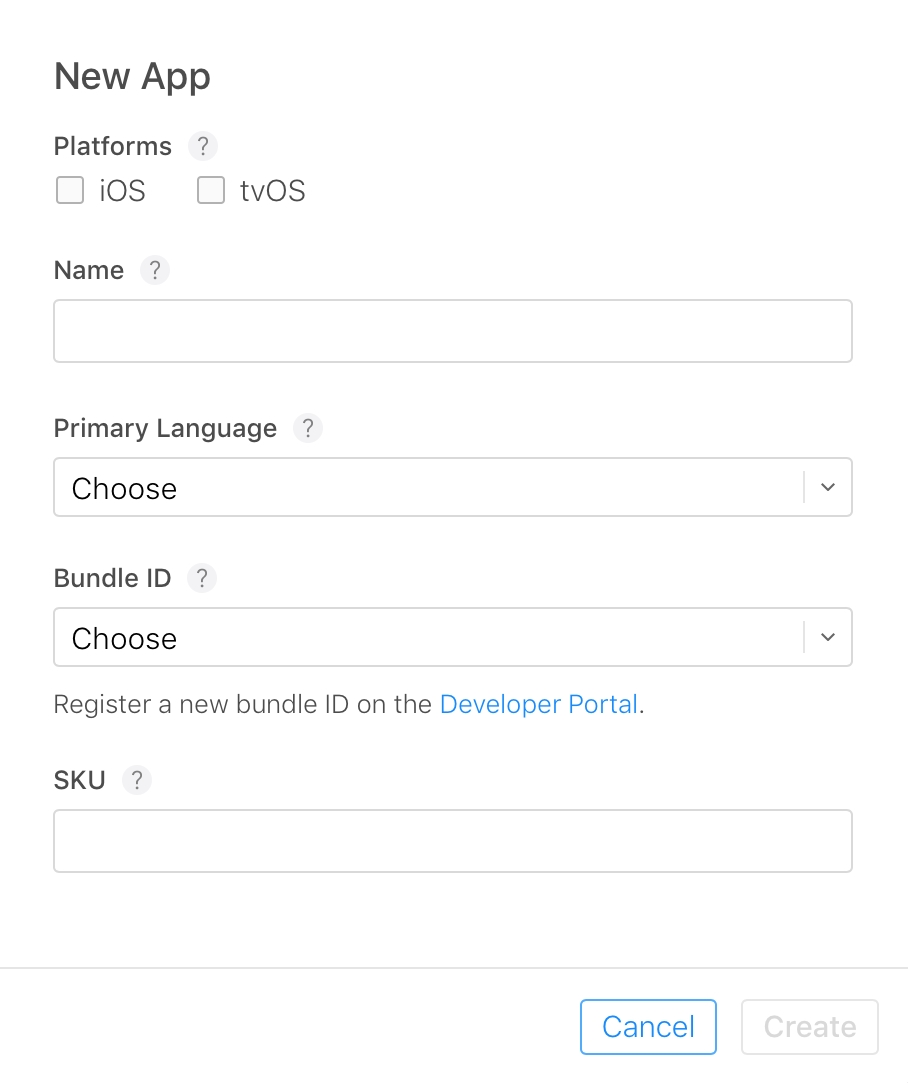This screenshot has width=908, height=1083.
Task: Expand the Bundle ID dropdown
Action: click(453, 637)
